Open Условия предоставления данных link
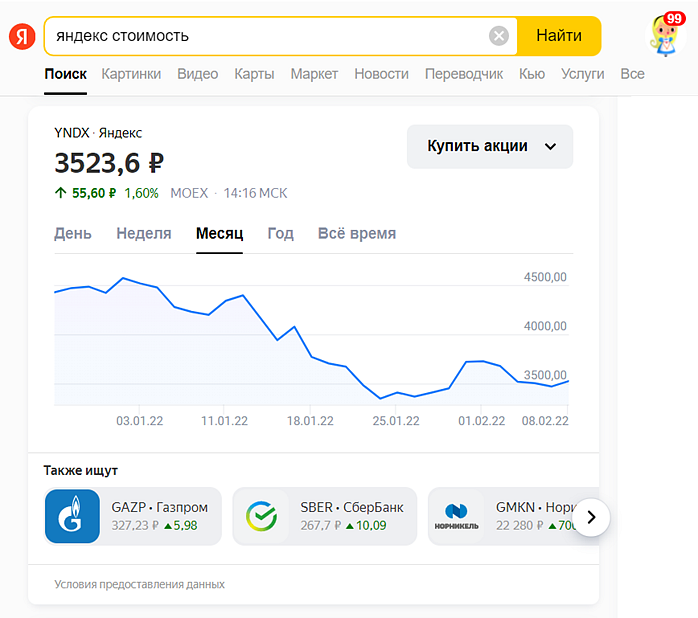Image resolution: width=698 pixels, height=618 pixels. [x=140, y=584]
